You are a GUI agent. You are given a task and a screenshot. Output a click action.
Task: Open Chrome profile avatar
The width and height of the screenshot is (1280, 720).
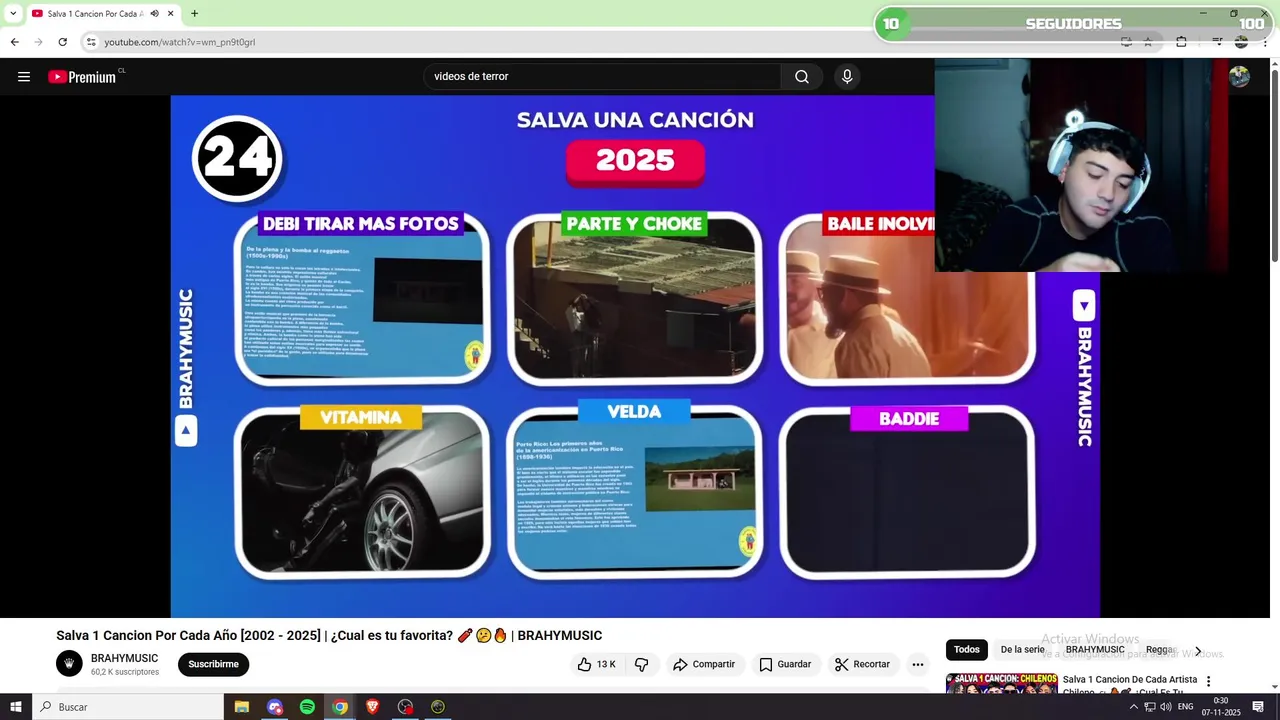(x=1241, y=42)
